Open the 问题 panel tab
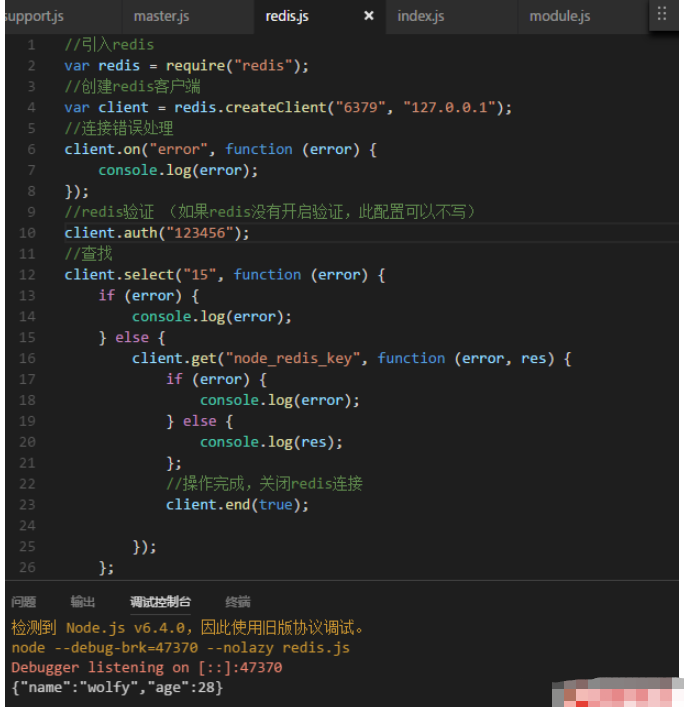Image resolution: width=688 pixels, height=707 pixels. [23, 601]
